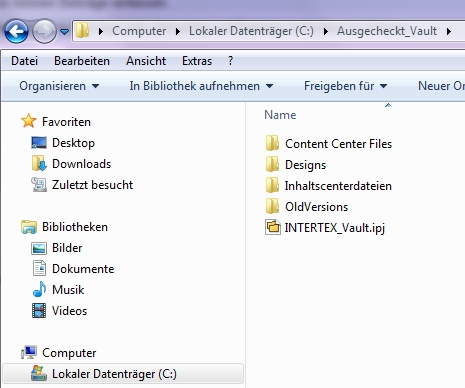Screen dimensions: 465x388
Task: Open the Datei menu
Action: (24, 61)
